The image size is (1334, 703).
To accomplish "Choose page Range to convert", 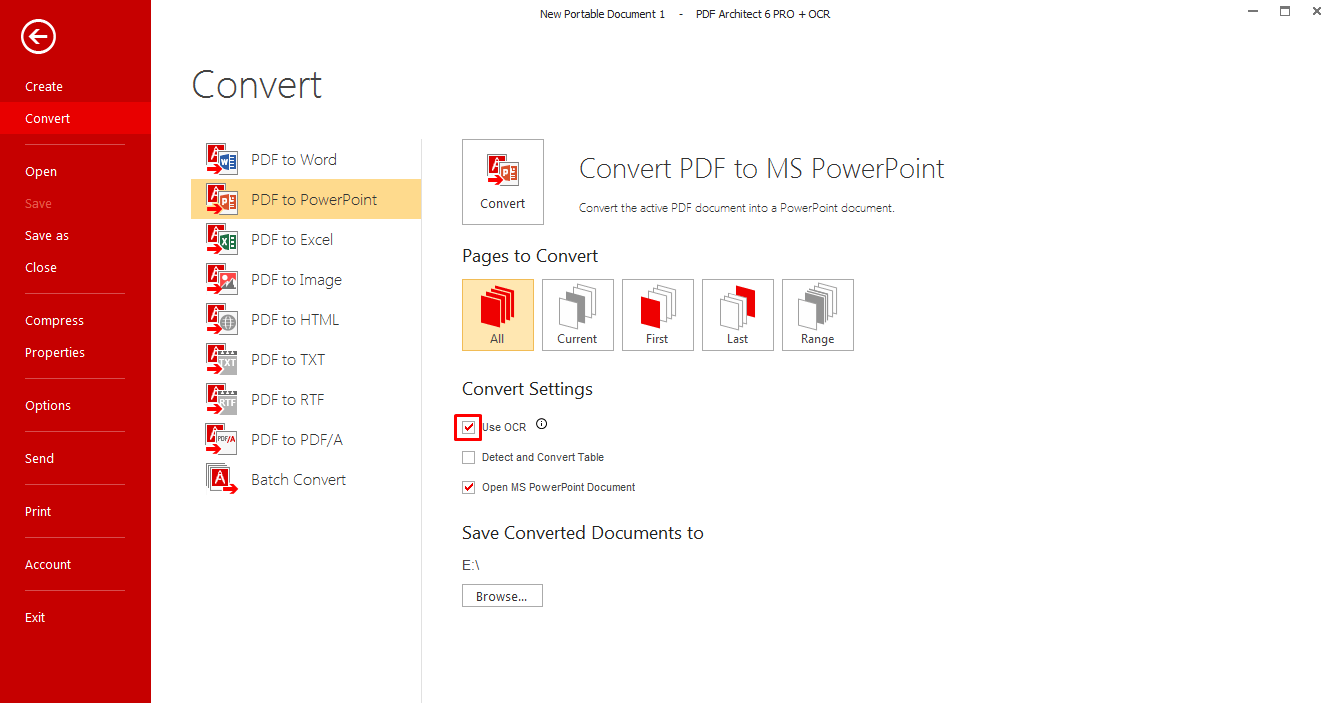I will [818, 315].
